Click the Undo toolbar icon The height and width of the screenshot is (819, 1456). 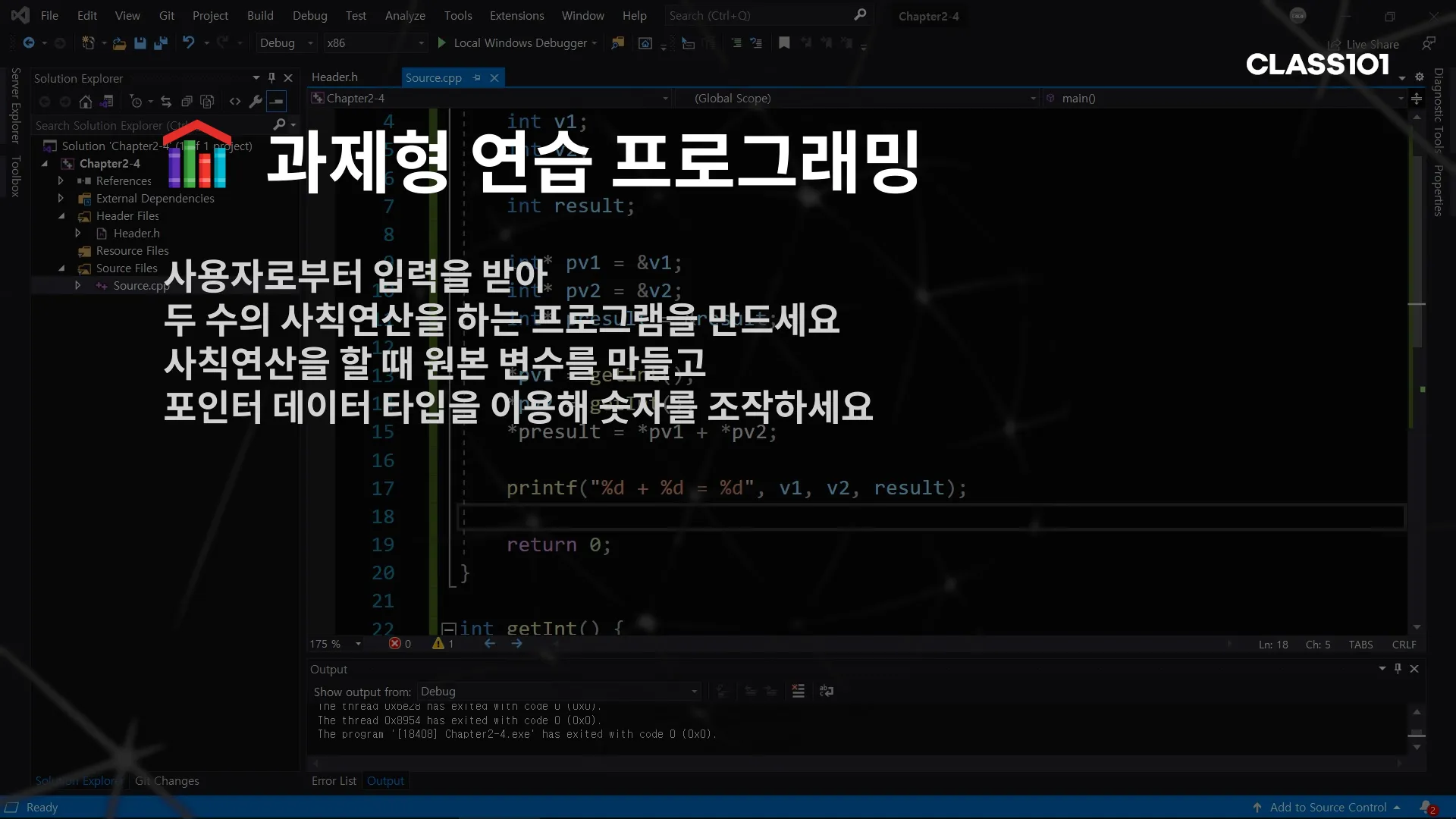pos(189,43)
